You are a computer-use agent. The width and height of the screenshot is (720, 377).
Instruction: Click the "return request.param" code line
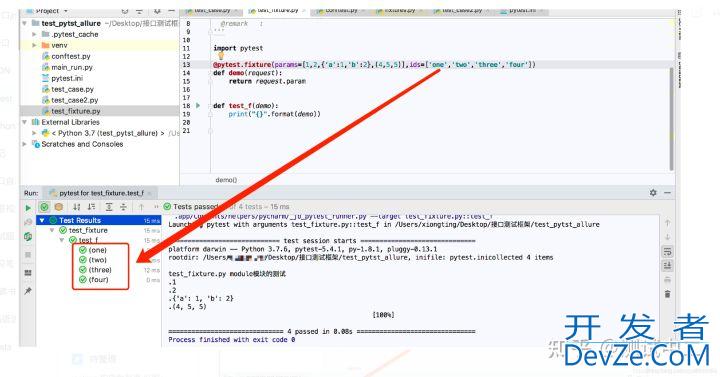(x=267, y=81)
